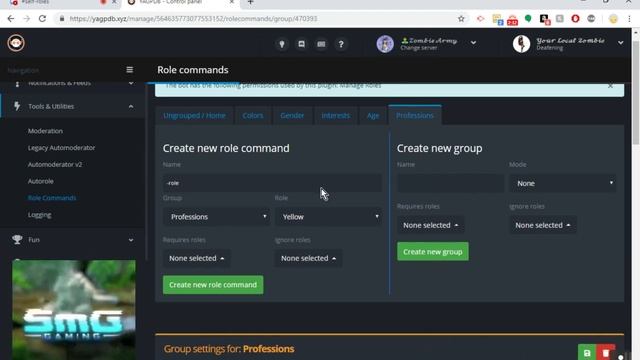Open Requires roles selector for role command
The width and height of the screenshot is (640, 360).
click(x=197, y=258)
